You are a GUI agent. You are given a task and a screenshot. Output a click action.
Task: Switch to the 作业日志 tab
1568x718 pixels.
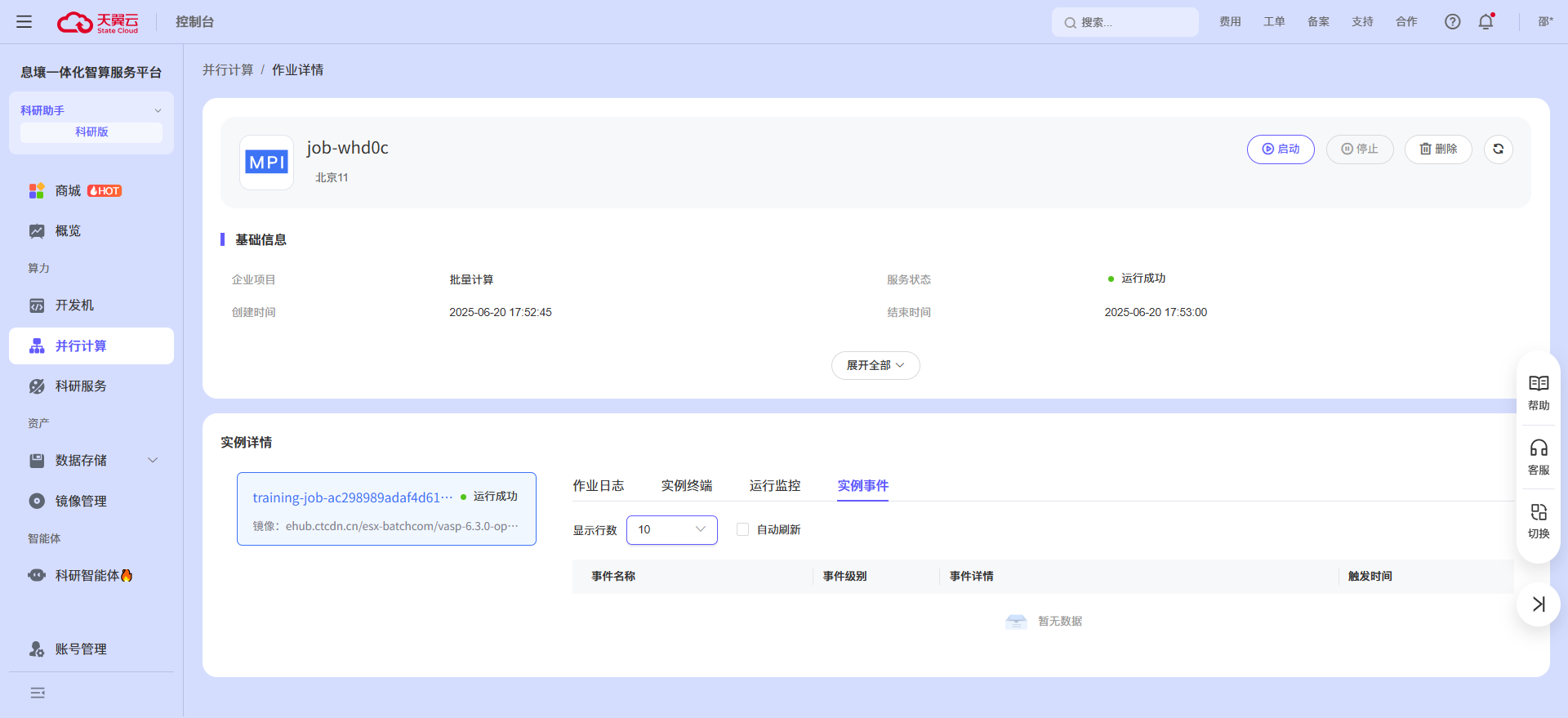pos(599,486)
